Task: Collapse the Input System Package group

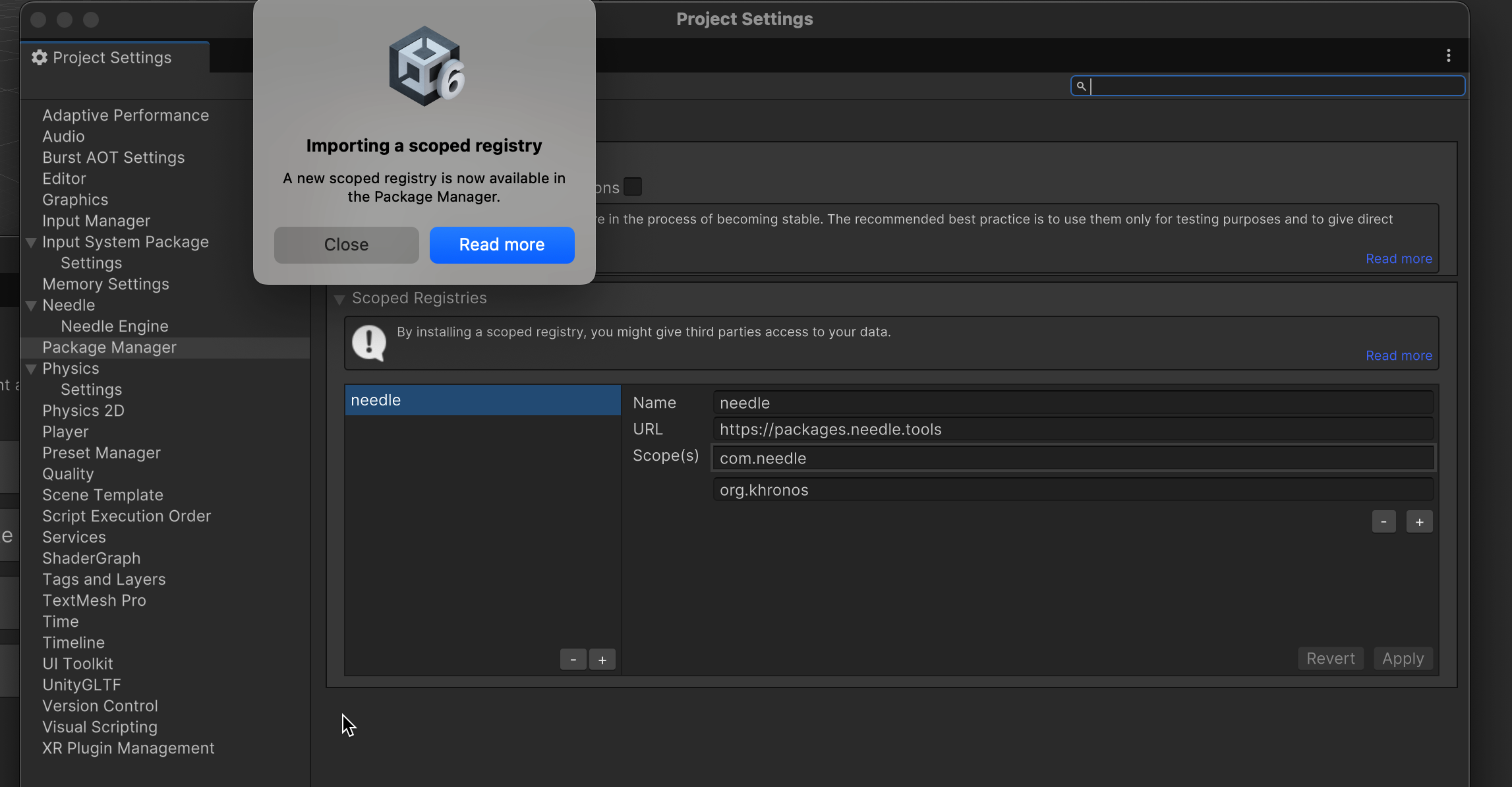Action: [31, 243]
